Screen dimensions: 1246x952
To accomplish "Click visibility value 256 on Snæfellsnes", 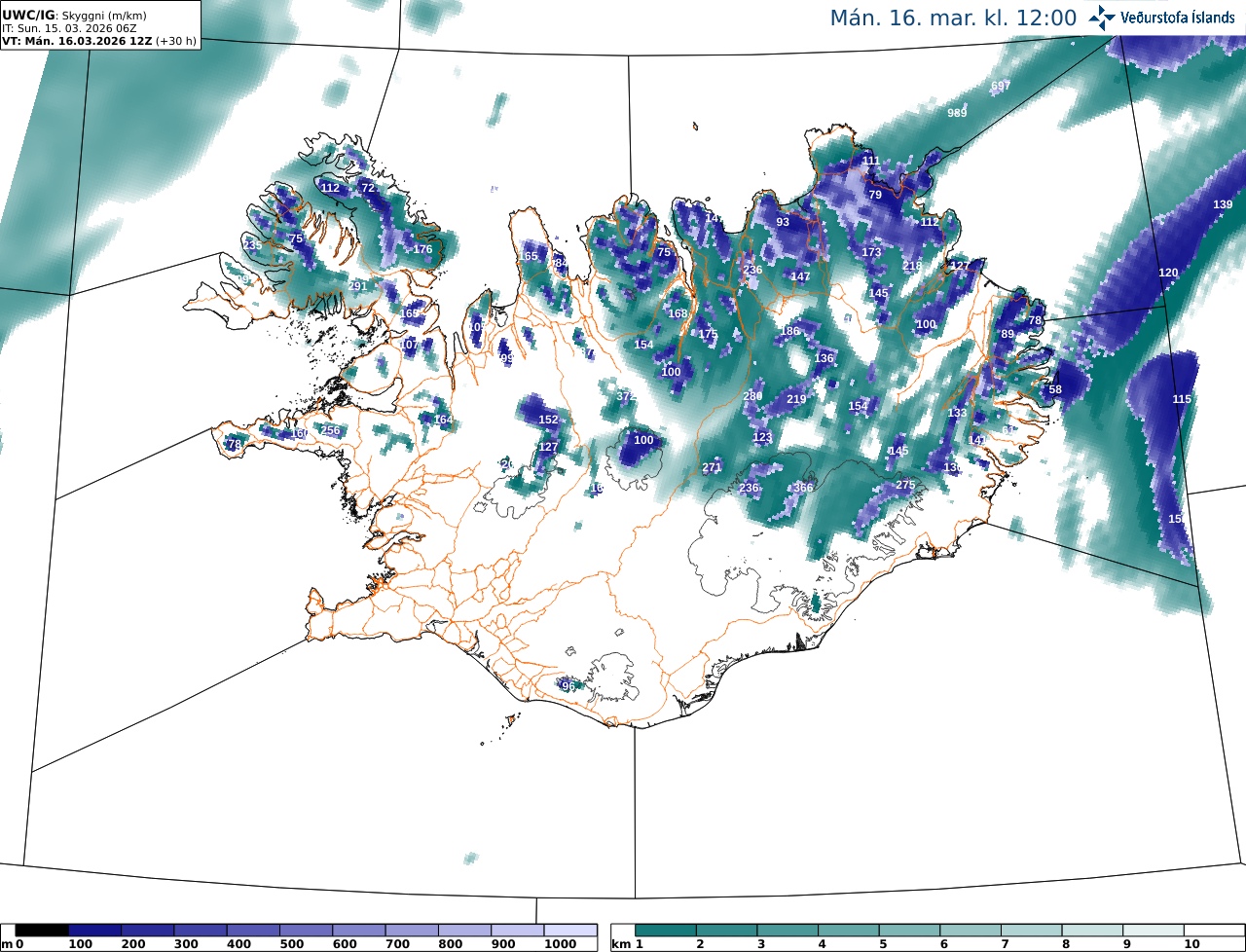I will tap(331, 430).
